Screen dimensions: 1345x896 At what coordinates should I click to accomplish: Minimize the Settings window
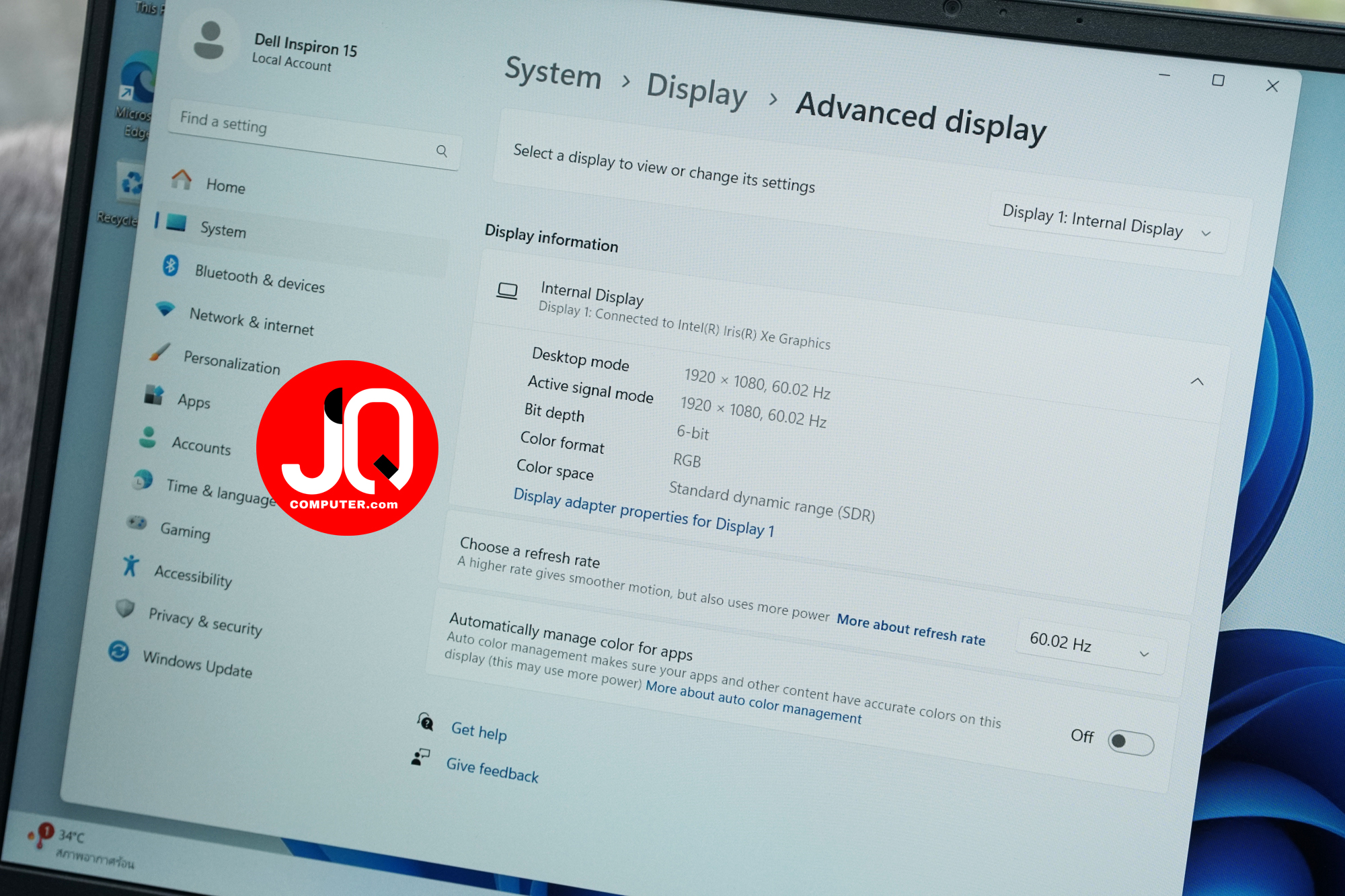(1165, 75)
